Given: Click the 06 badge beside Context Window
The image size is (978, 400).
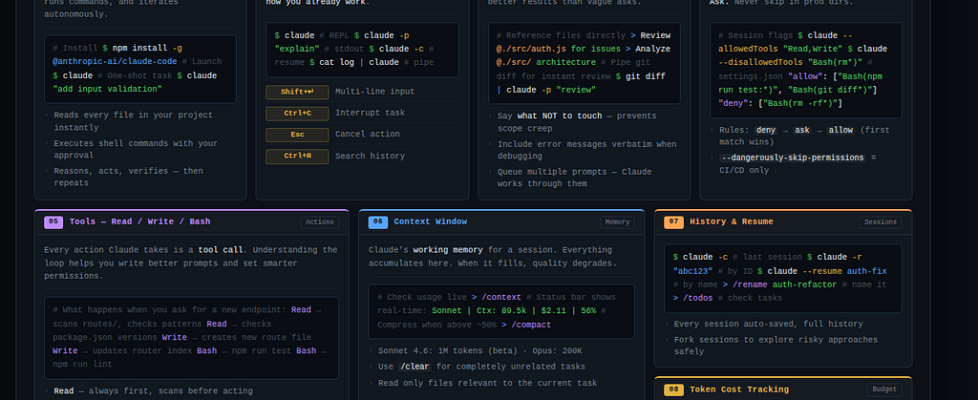Looking at the screenshot, I should click(378, 222).
